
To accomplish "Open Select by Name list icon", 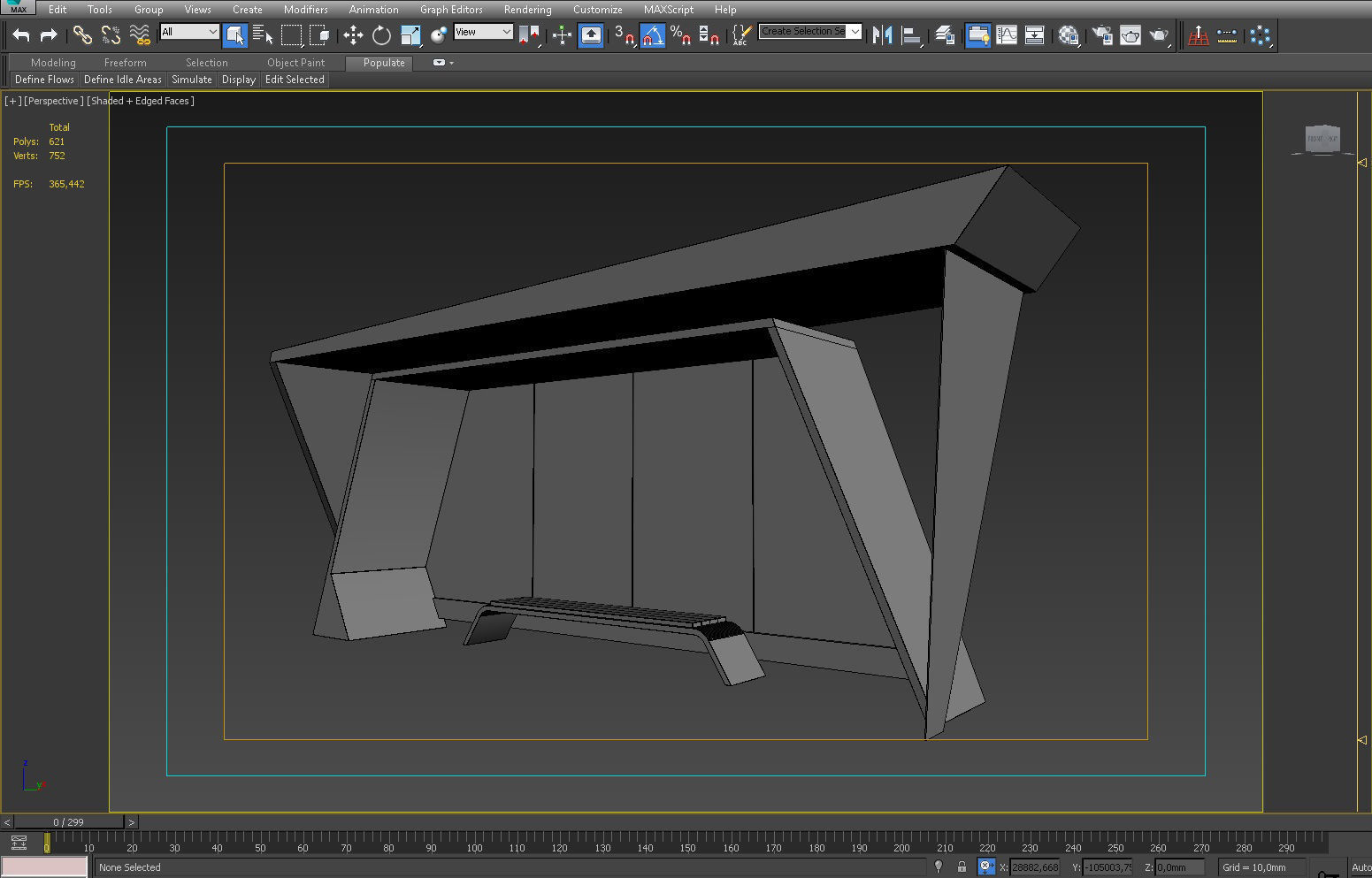I will [263, 35].
